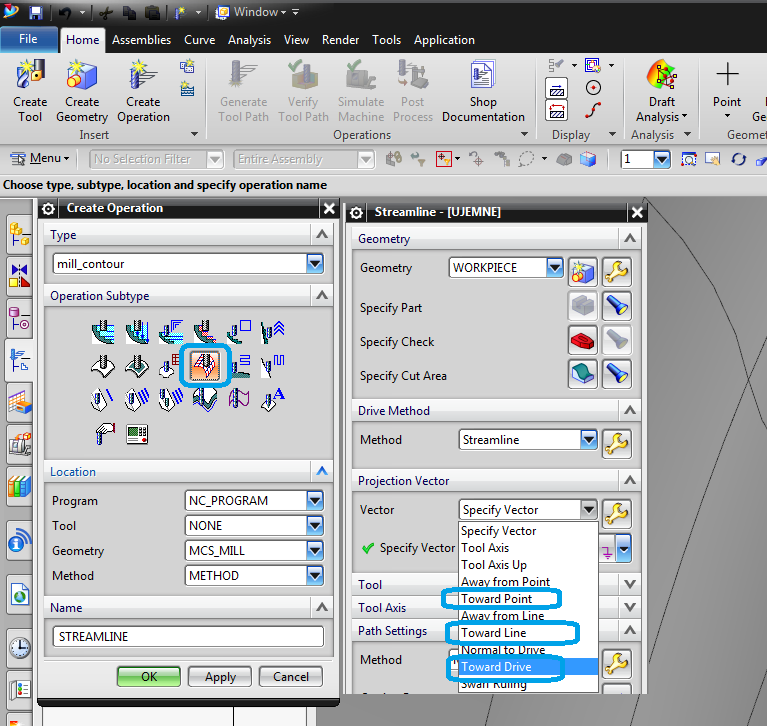767x726 pixels.
Task: Open the WORKPIECE Geometry dropdown
Action: pyautogui.click(x=555, y=268)
